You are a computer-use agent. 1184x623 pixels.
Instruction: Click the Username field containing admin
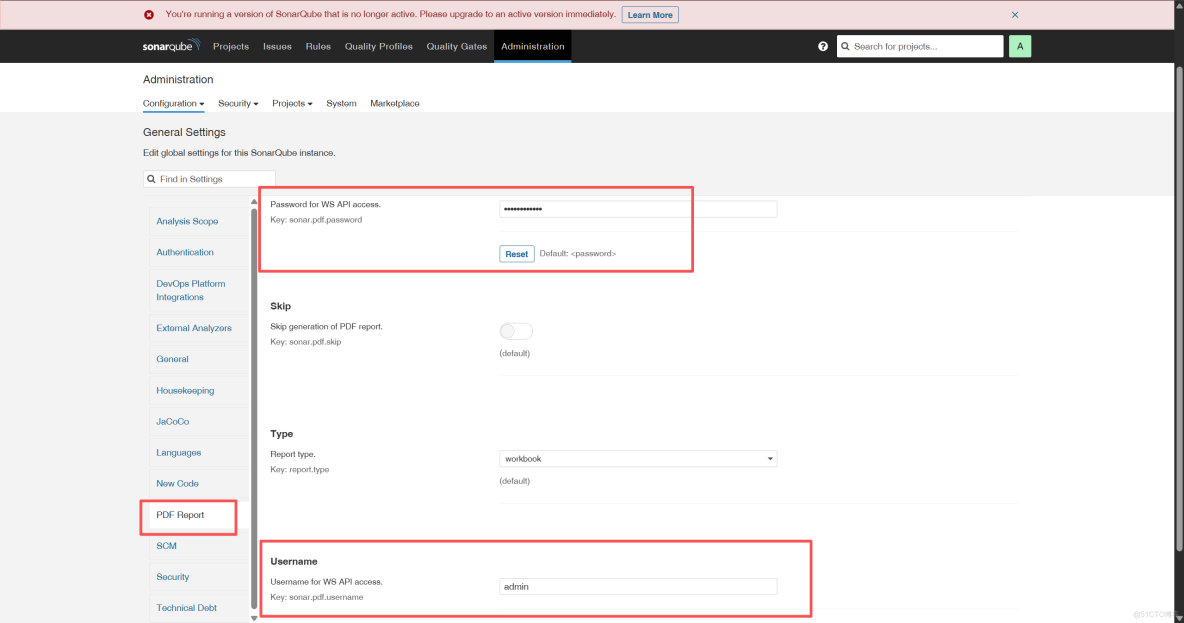[x=638, y=586]
